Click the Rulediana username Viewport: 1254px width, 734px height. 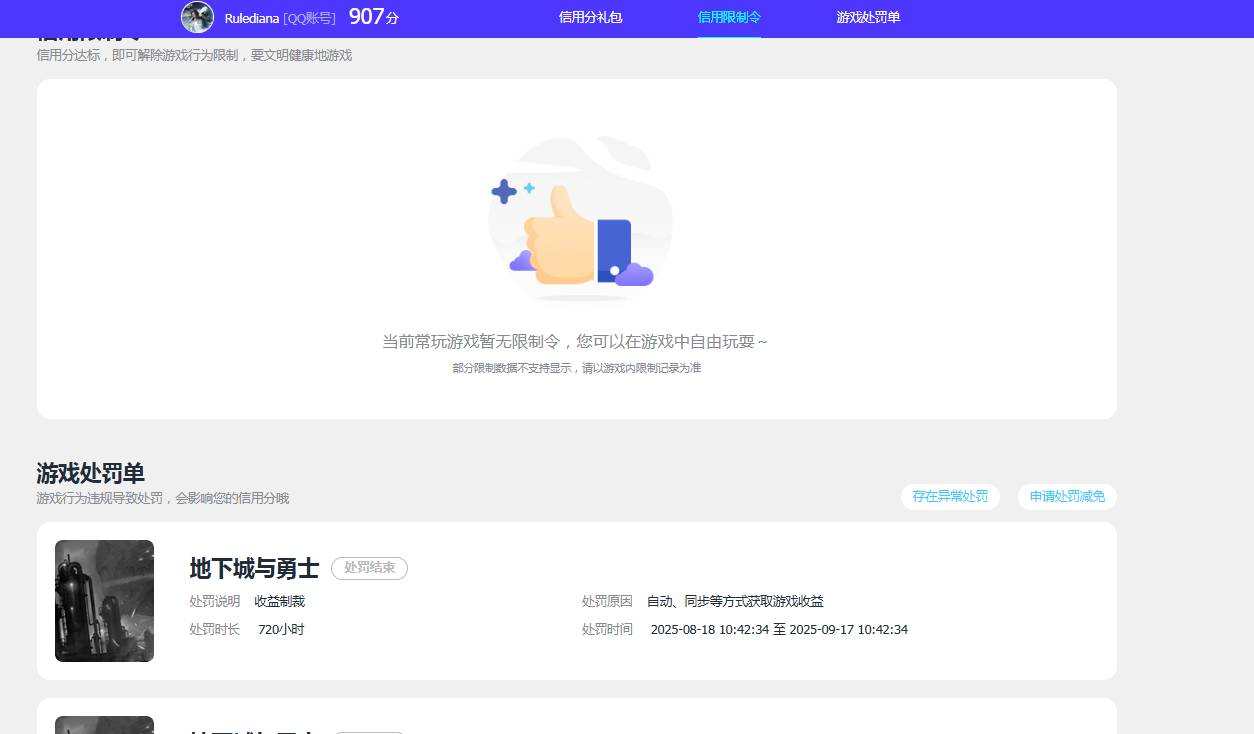pos(251,18)
